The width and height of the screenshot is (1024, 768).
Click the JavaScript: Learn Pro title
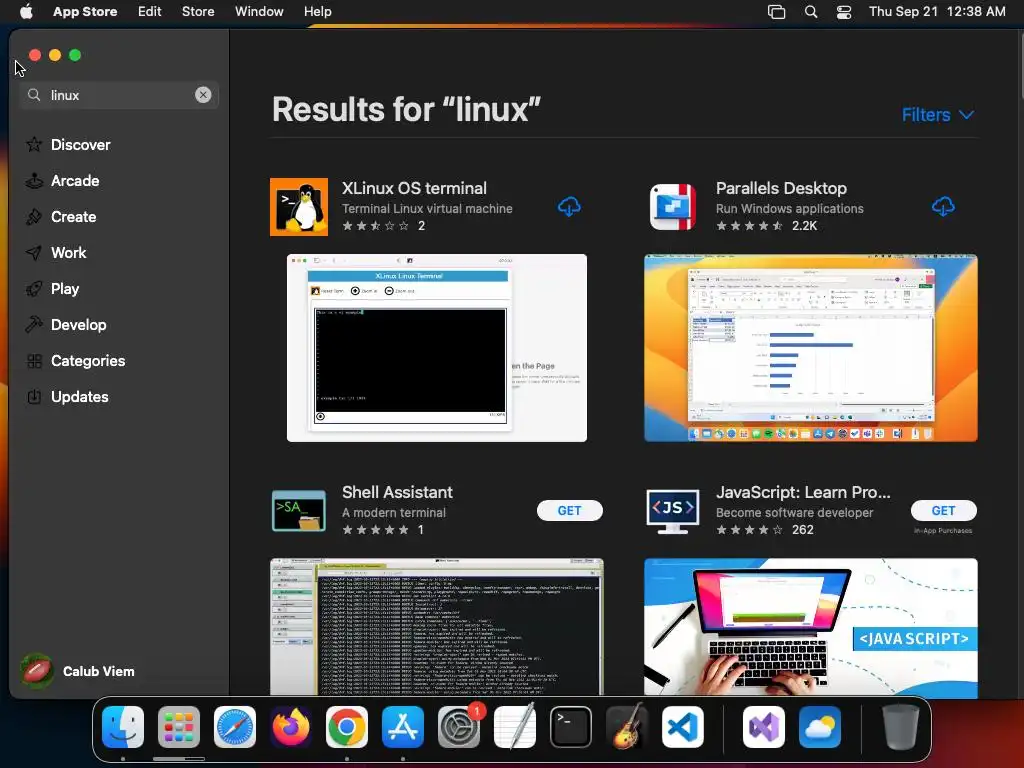803,492
